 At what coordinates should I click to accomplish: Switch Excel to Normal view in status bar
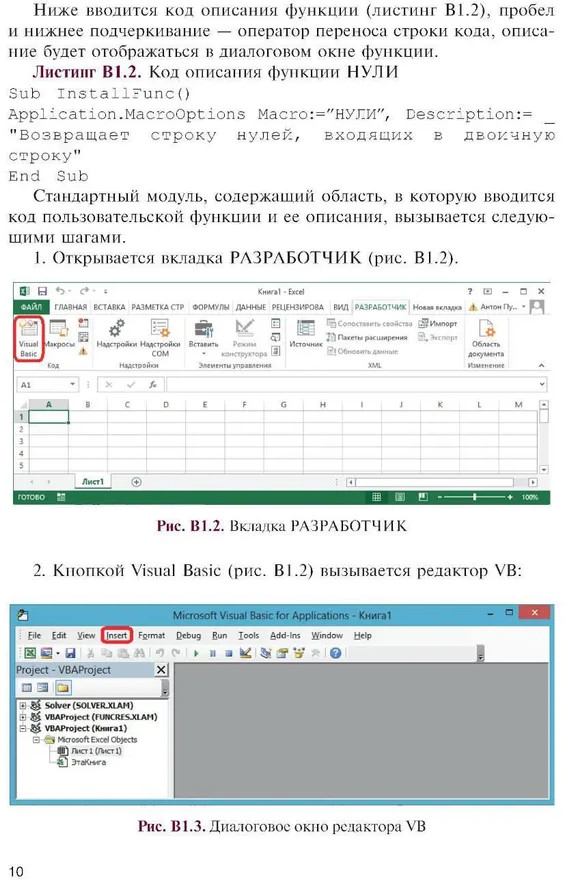click(377, 497)
